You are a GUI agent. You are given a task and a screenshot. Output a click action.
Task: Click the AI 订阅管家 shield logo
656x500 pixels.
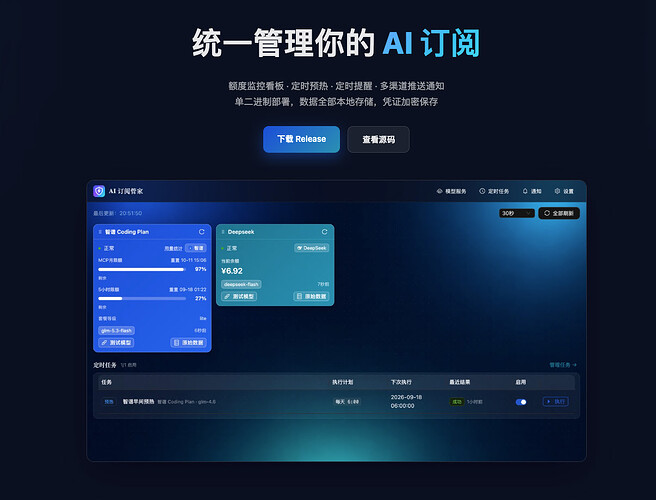pyautogui.click(x=99, y=191)
